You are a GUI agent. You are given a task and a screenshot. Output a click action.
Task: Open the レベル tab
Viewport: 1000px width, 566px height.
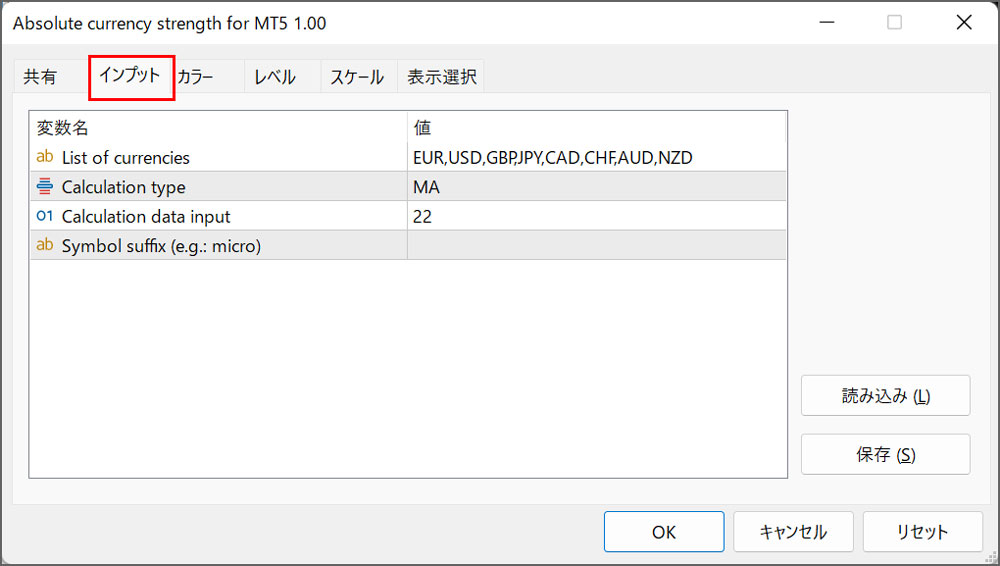click(x=274, y=77)
